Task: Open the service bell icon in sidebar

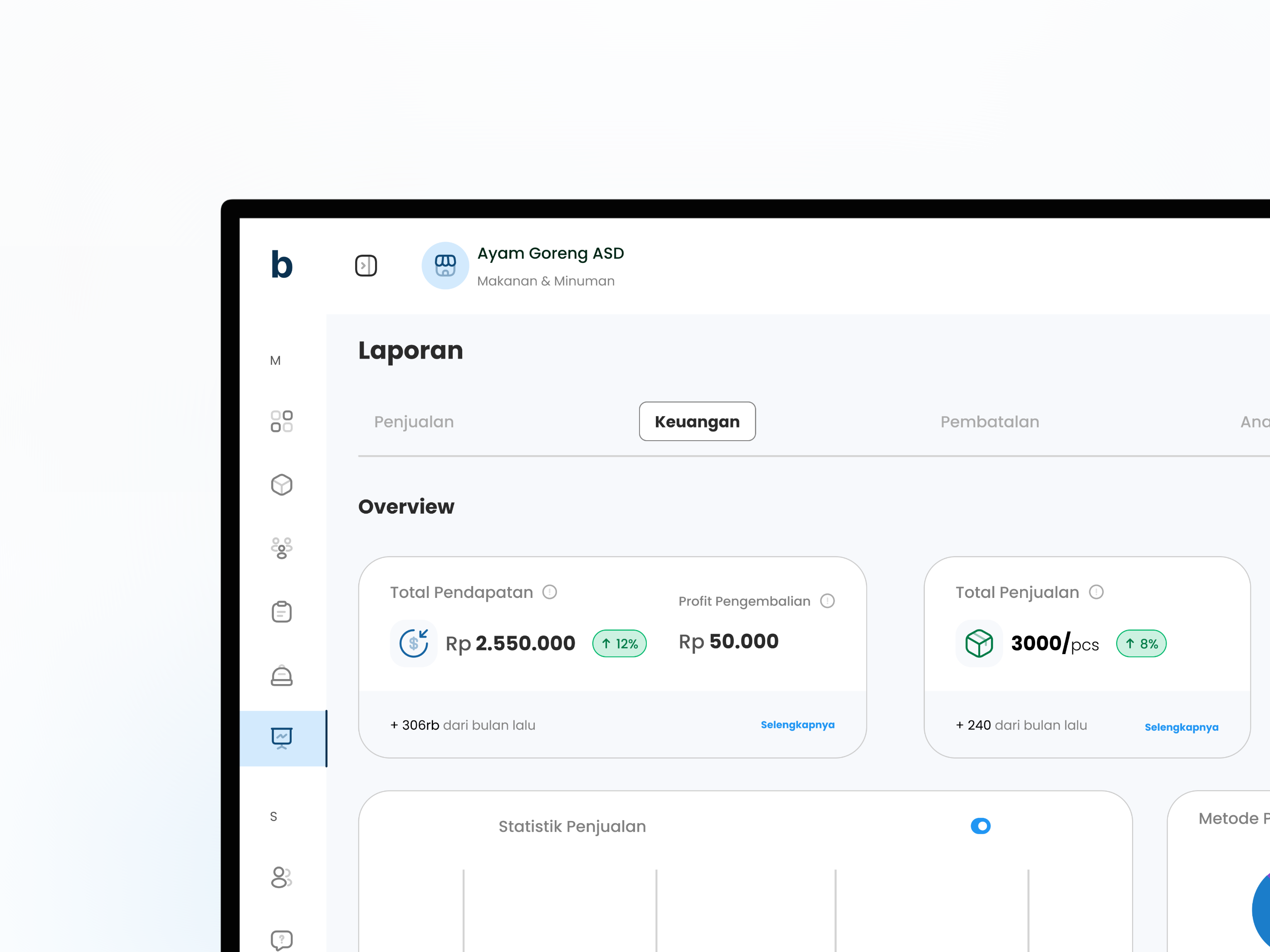Action: click(281, 675)
